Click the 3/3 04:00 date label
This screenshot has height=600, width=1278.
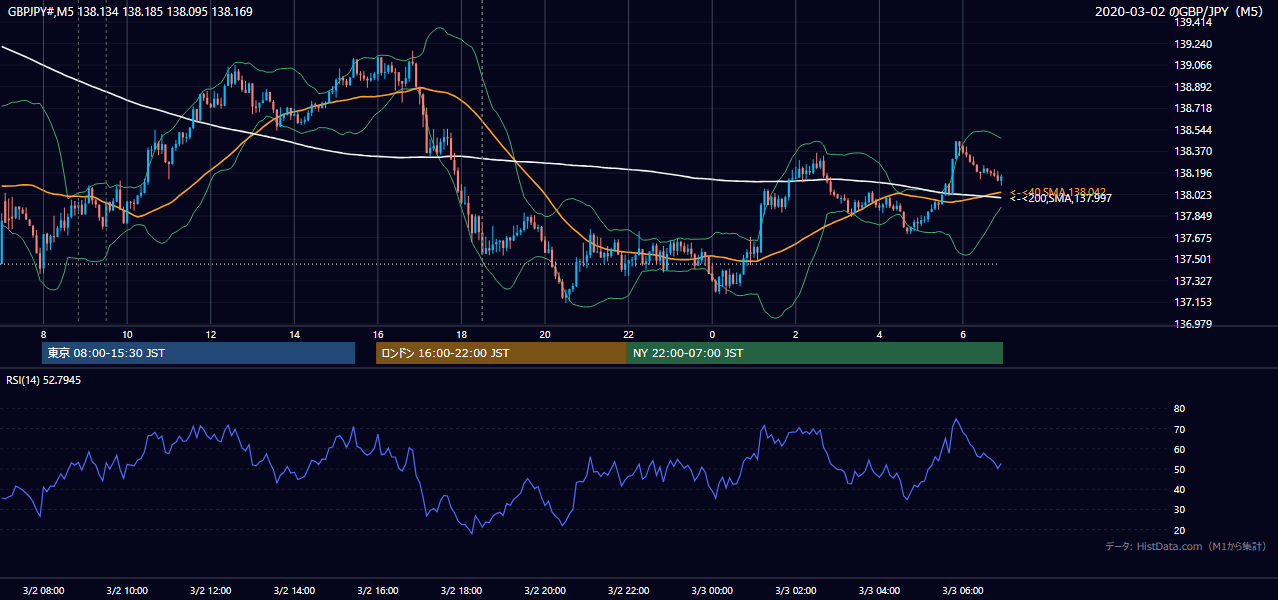click(x=880, y=591)
